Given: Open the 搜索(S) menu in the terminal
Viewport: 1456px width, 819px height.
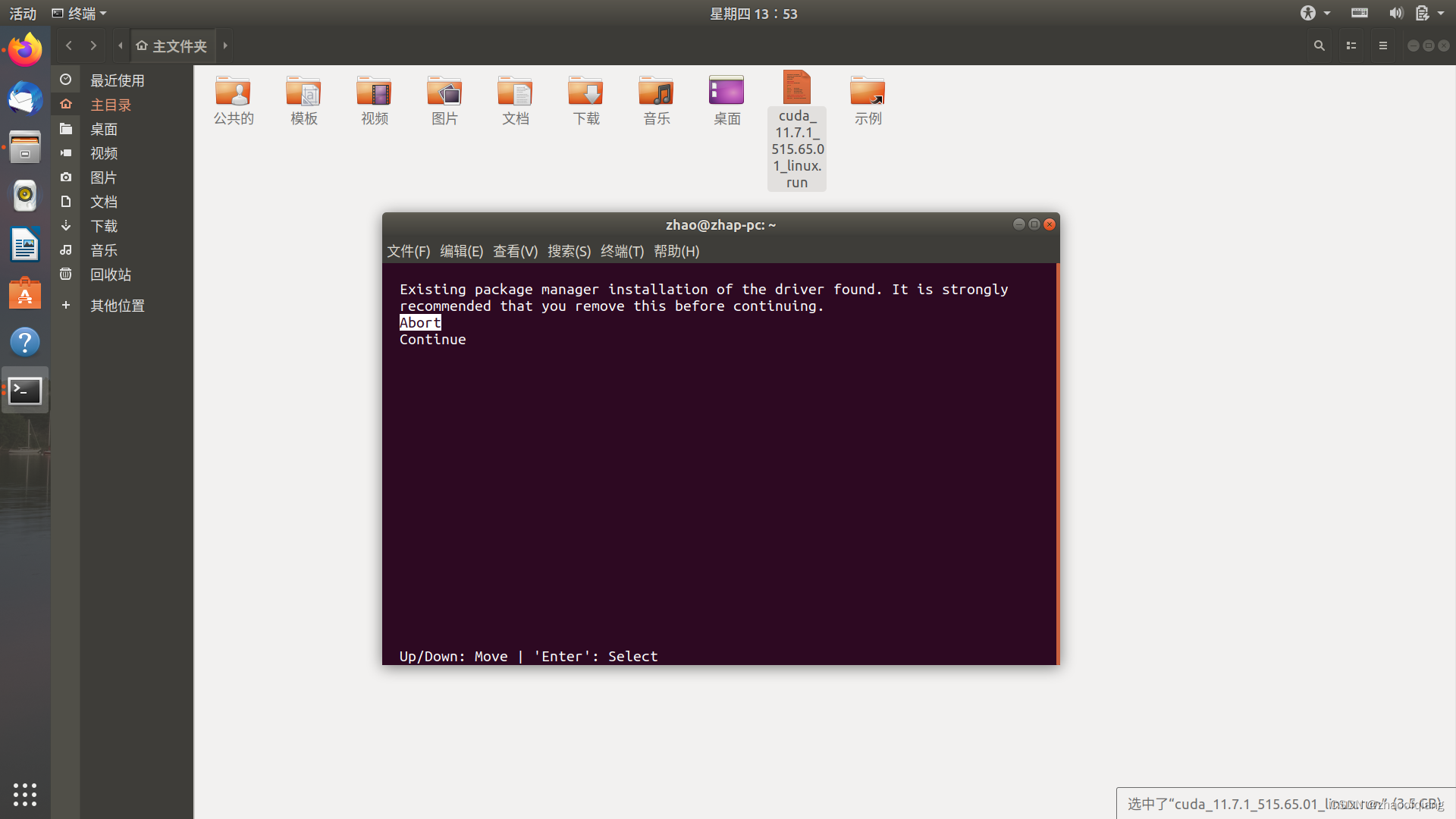Looking at the screenshot, I should point(570,251).
